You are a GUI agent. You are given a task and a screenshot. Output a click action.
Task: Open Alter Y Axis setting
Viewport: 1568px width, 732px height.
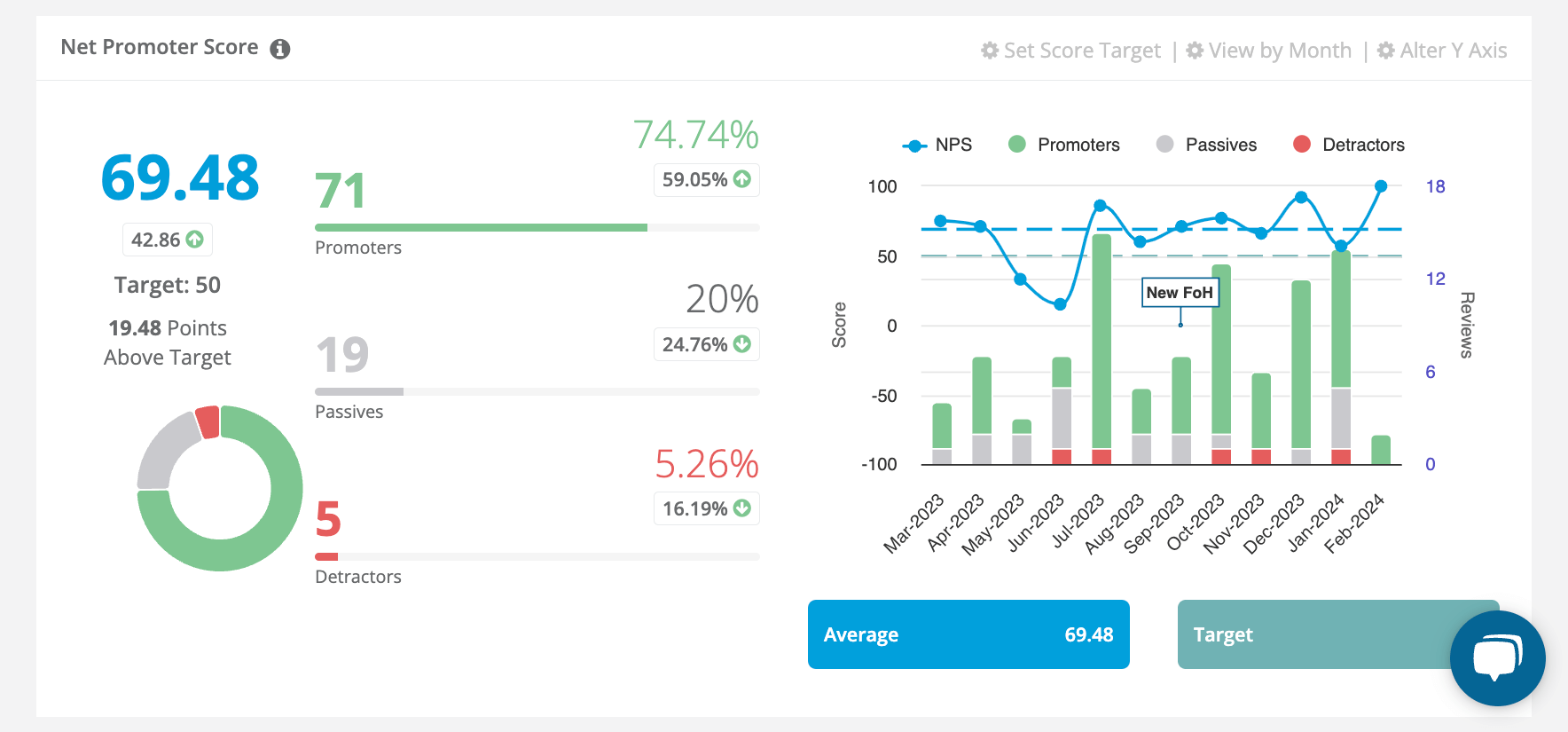(1453, 51)
